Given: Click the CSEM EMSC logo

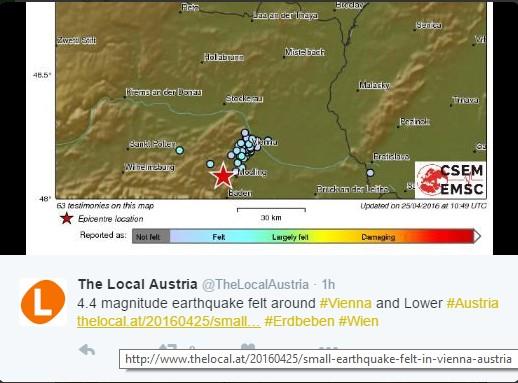Looking at the screenshot, I should pos(450,180).
